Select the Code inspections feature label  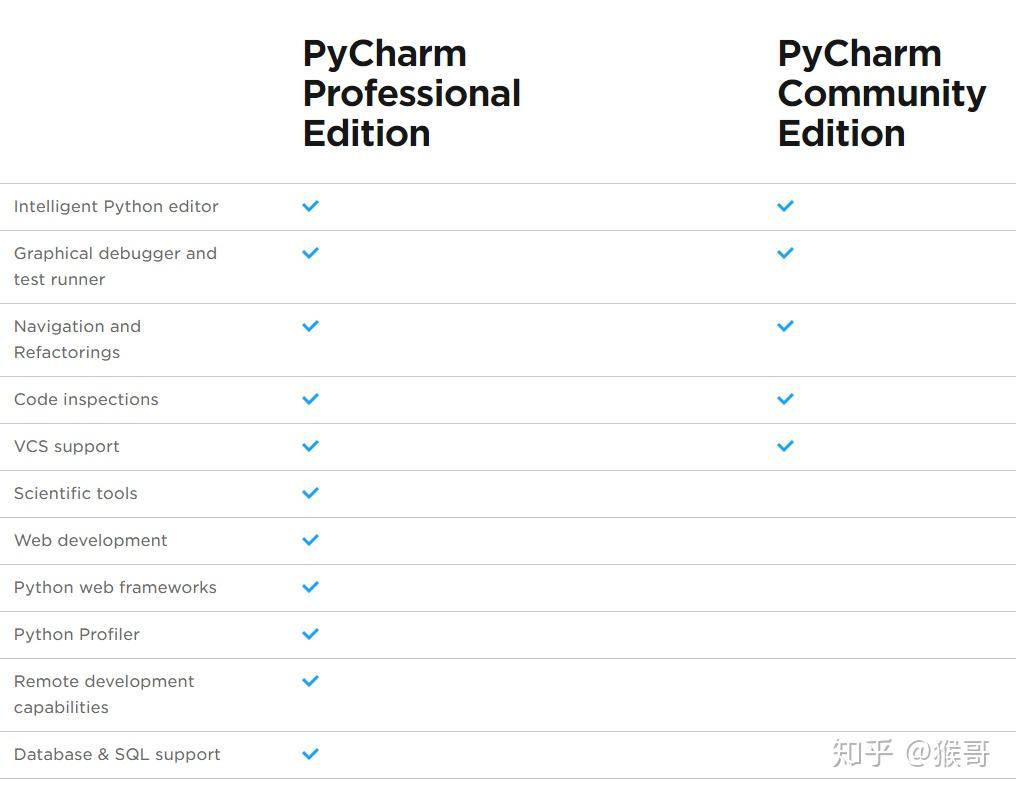(86, 399)
